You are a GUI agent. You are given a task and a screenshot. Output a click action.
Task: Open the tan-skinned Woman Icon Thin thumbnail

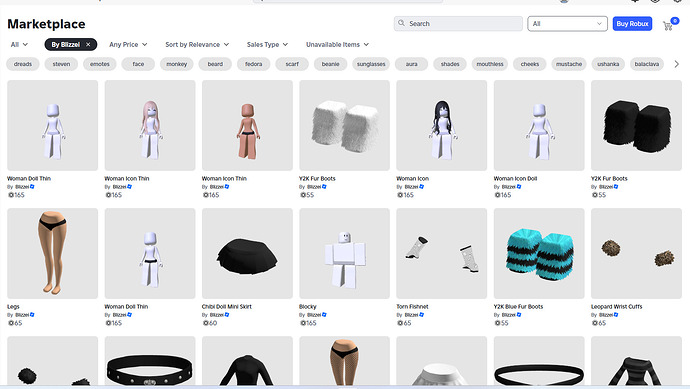click(x=247, y=125)
